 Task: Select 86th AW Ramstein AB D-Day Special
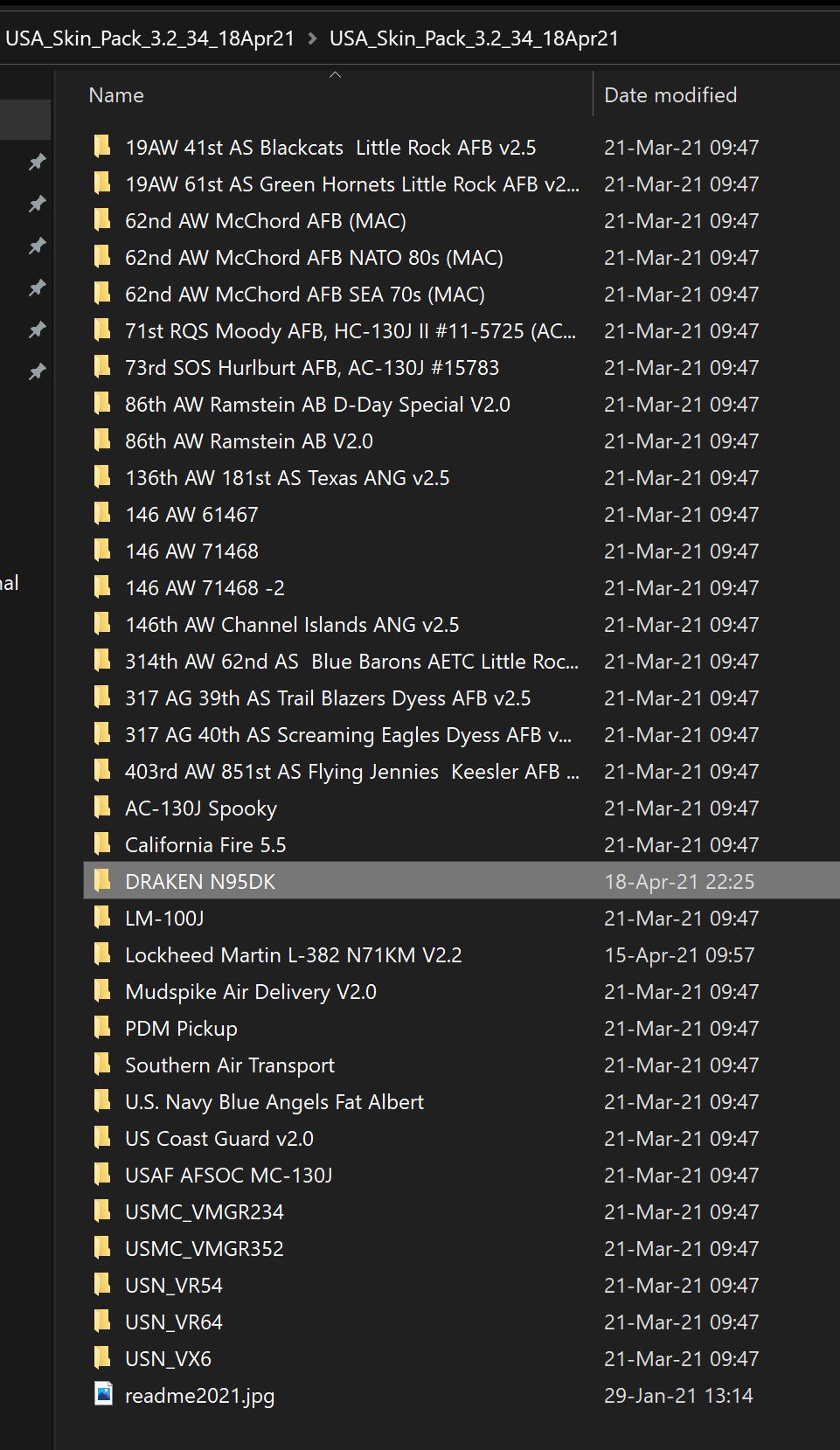click(317, 404)
